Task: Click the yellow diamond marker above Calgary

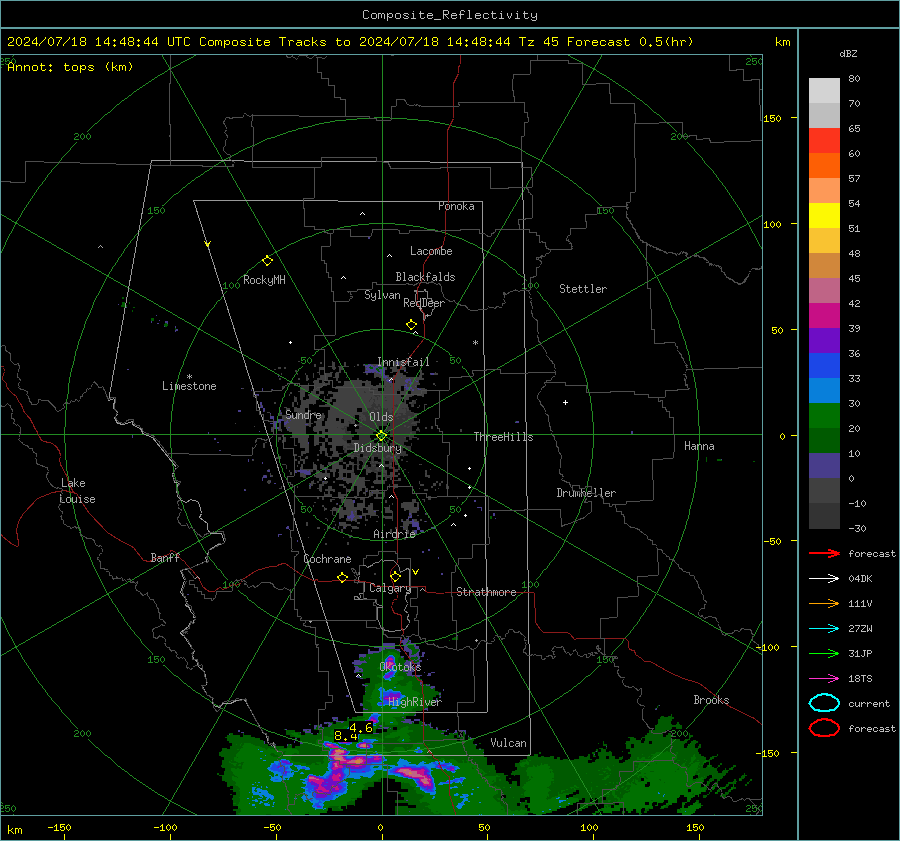Action: [x=395, y=576]
